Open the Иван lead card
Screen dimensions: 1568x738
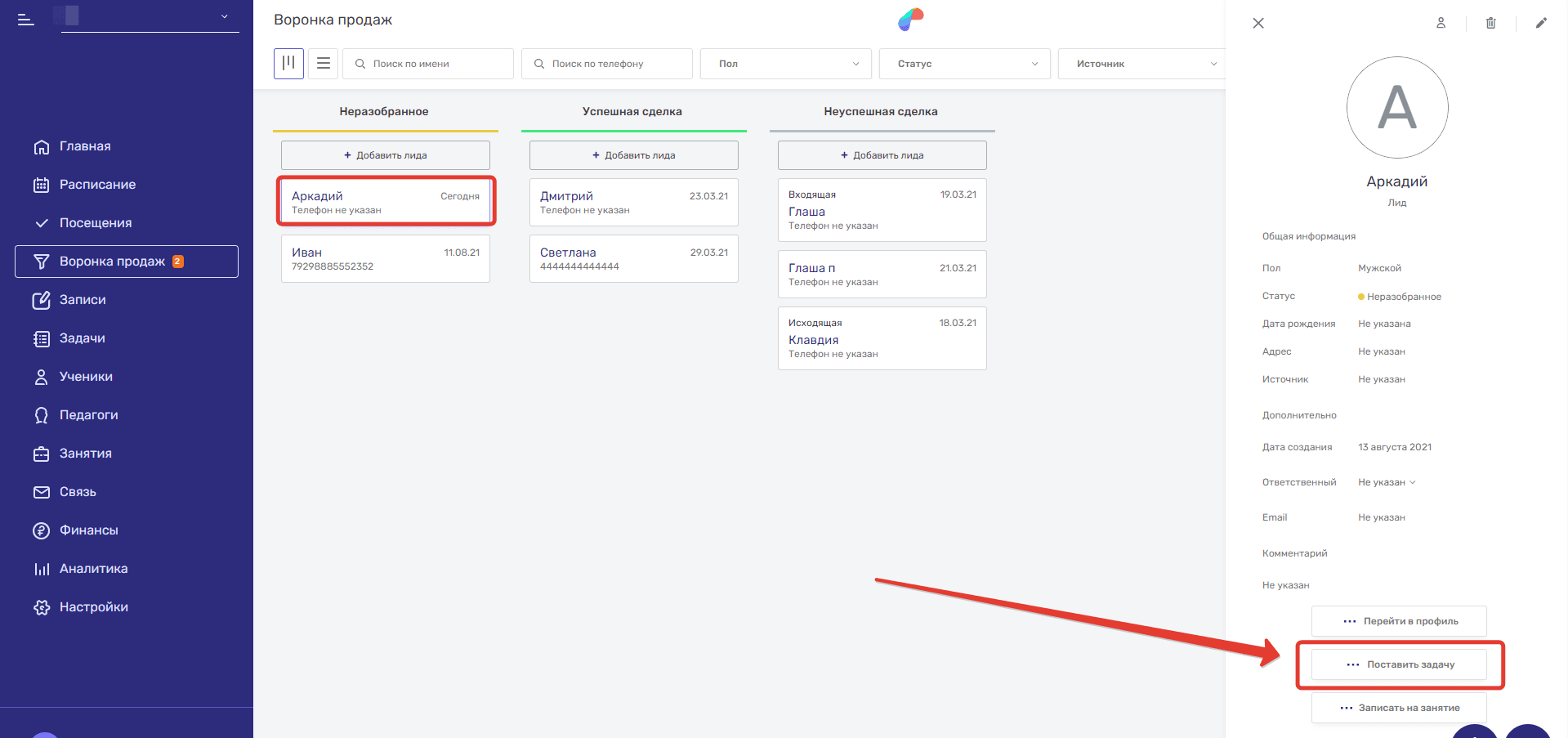click(385, 259)
